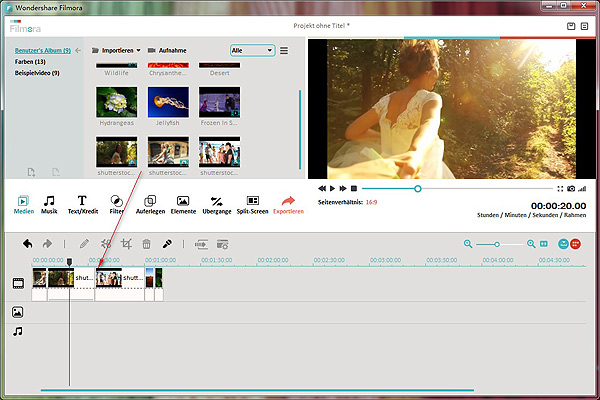Image resolution: width=600 pixels, height=400 pixels.
Task: Open the Übergänge transitions tab
Action: tap(217, 205)
